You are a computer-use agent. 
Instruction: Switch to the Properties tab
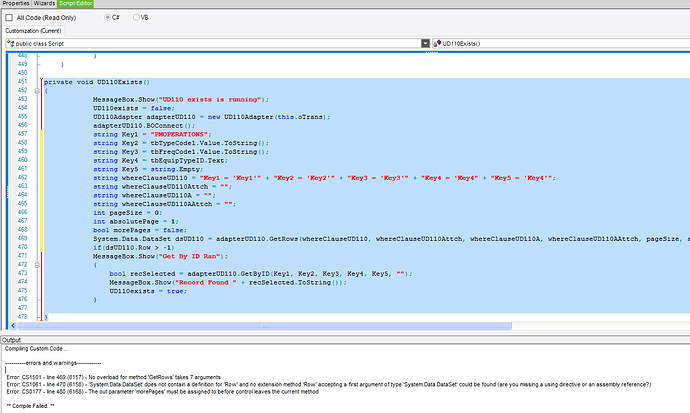(16, 3)
